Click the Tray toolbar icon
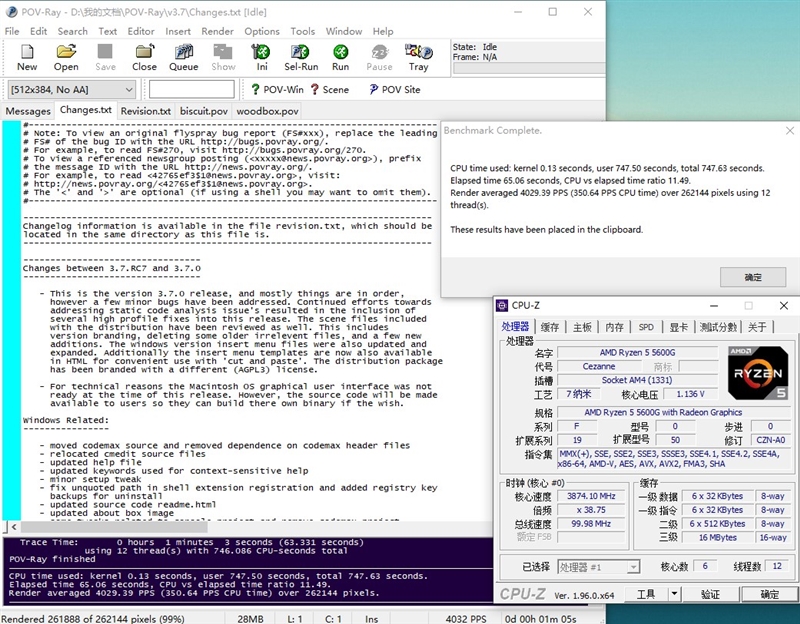This screenshot has height=624, width=800. 419,52
